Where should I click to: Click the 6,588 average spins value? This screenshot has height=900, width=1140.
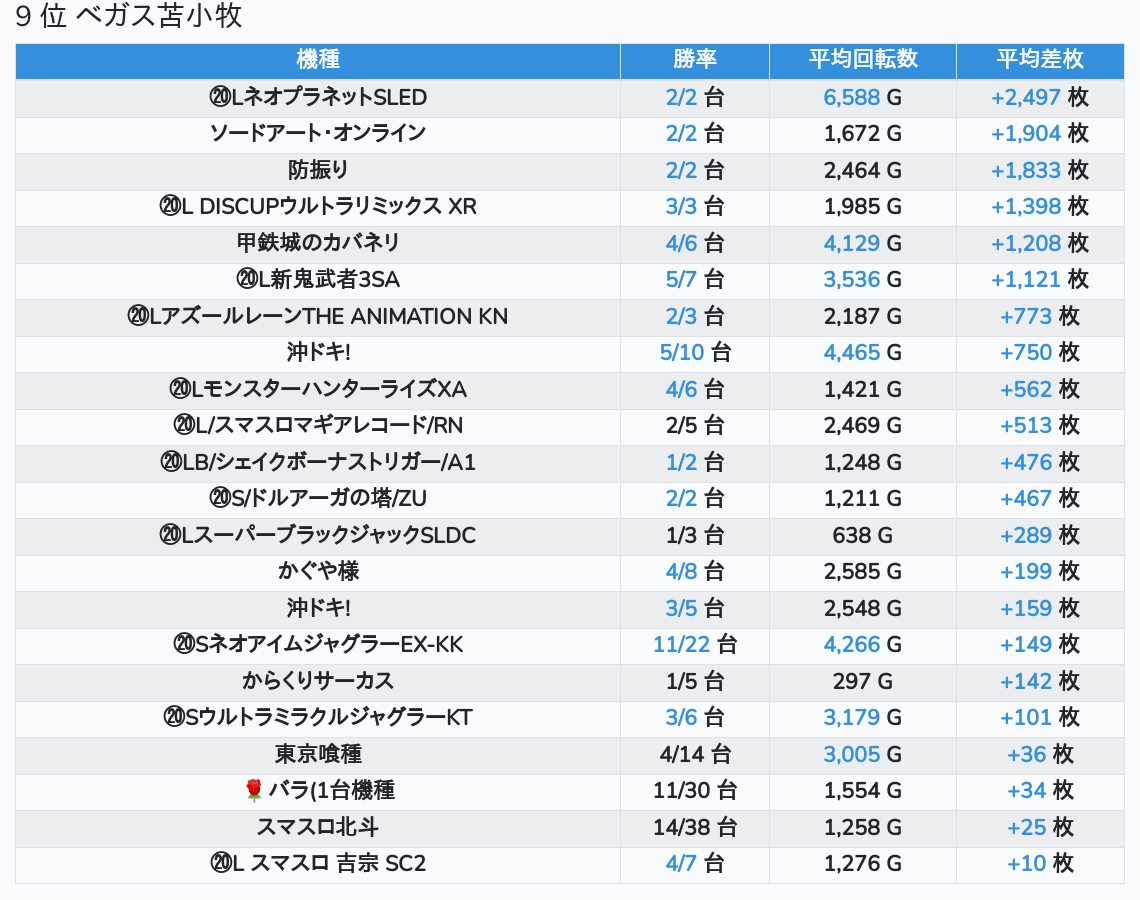pos(851,98)
